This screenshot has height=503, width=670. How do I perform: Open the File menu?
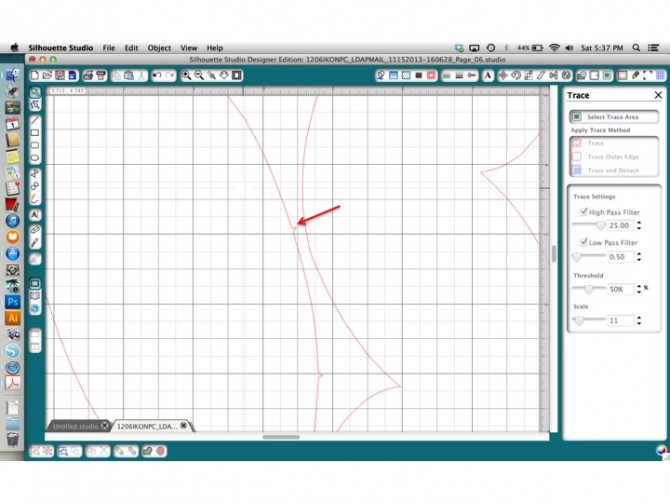tap(109, 48)
